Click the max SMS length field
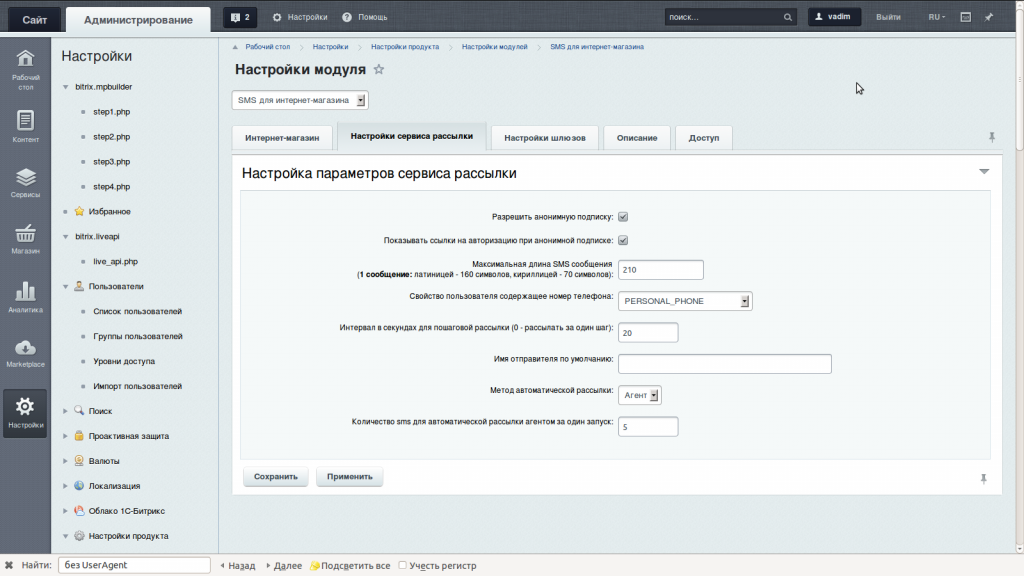This screenshot has height=576, width=1024. click(661, 270)
